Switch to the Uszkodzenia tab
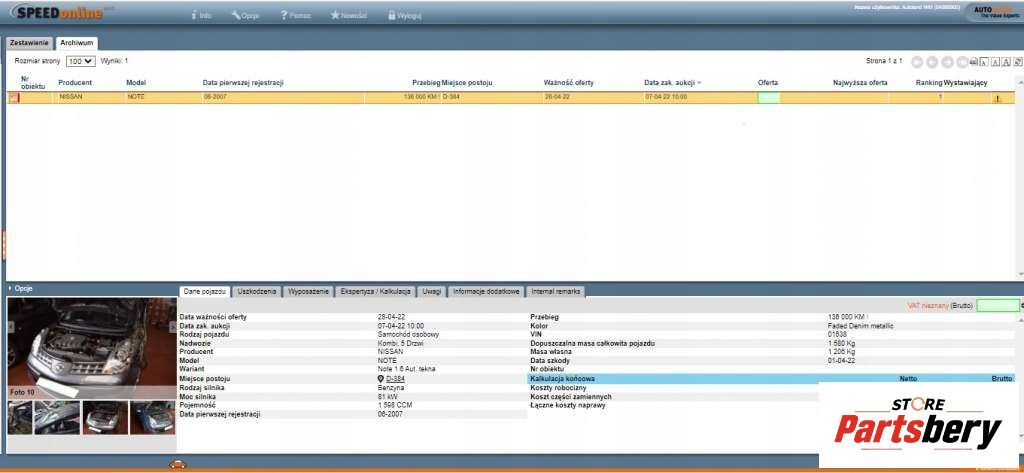Image resolution: width=1024 pixels, height=473 pixels. 257,291
